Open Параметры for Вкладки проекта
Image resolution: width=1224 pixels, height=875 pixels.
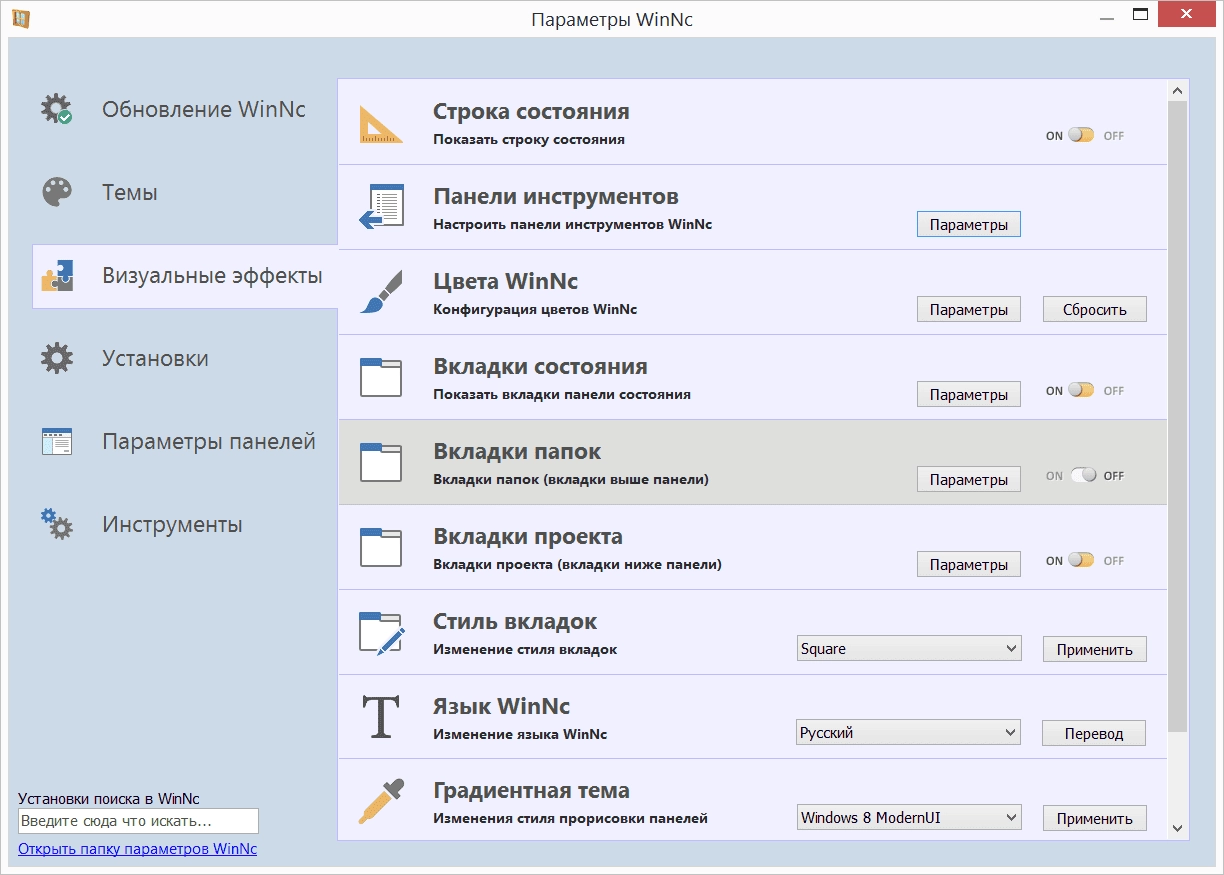pos(969,564)
